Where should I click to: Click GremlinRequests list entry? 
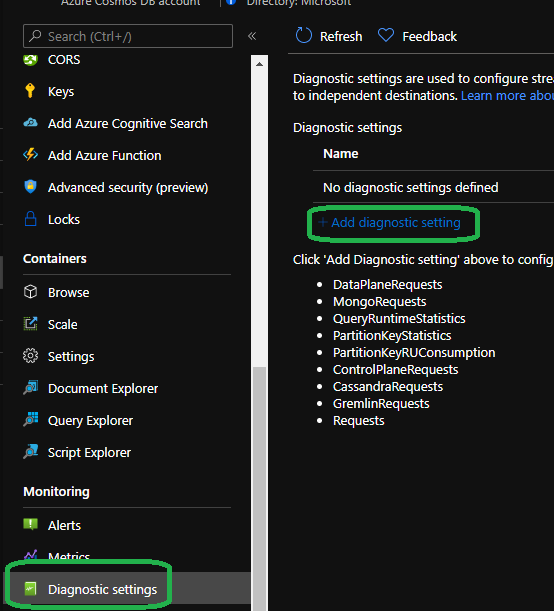[381, 403]
